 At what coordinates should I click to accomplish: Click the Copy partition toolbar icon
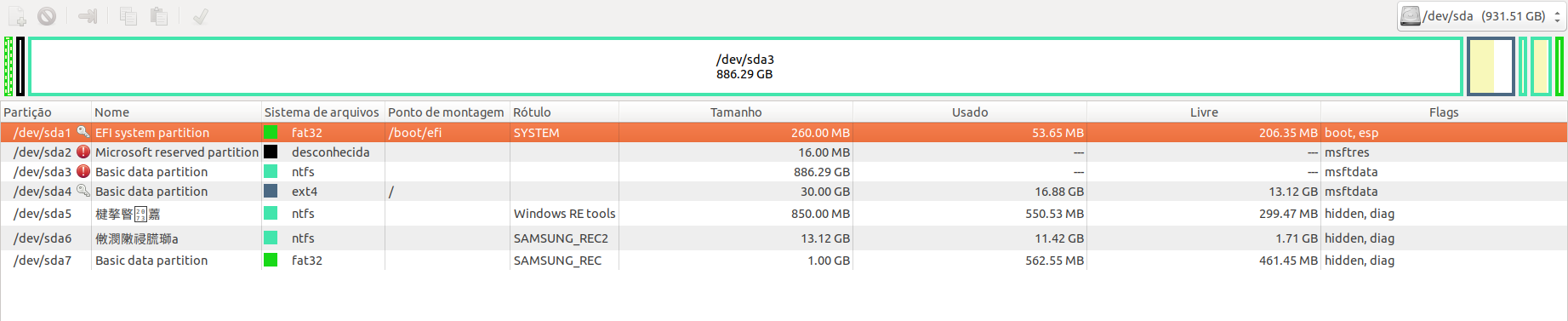128,16
